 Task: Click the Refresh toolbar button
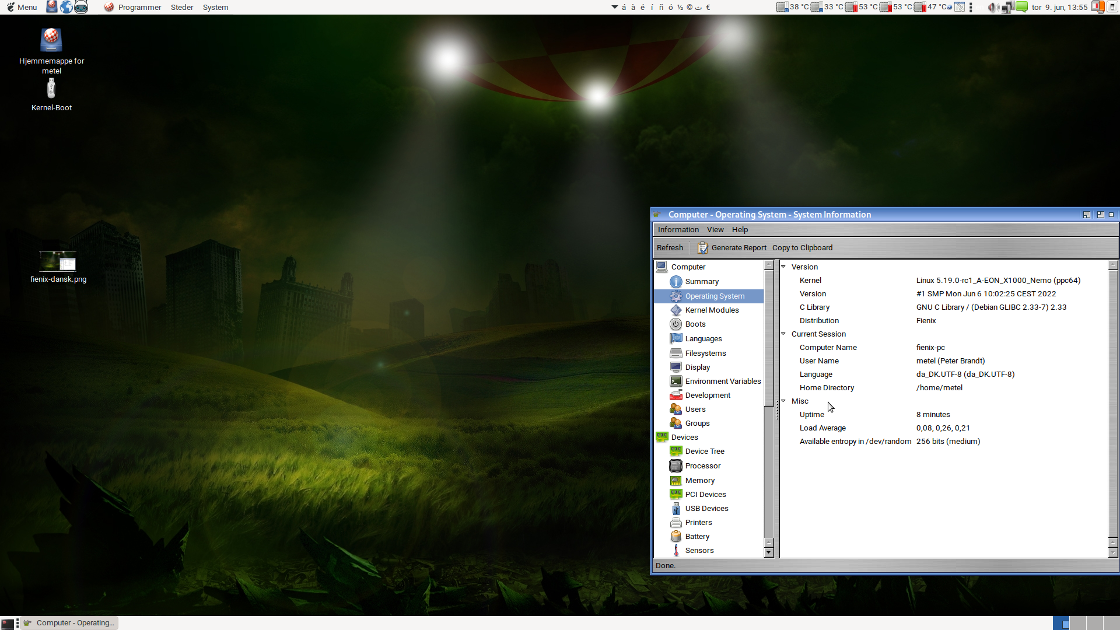tap(670, 248)
